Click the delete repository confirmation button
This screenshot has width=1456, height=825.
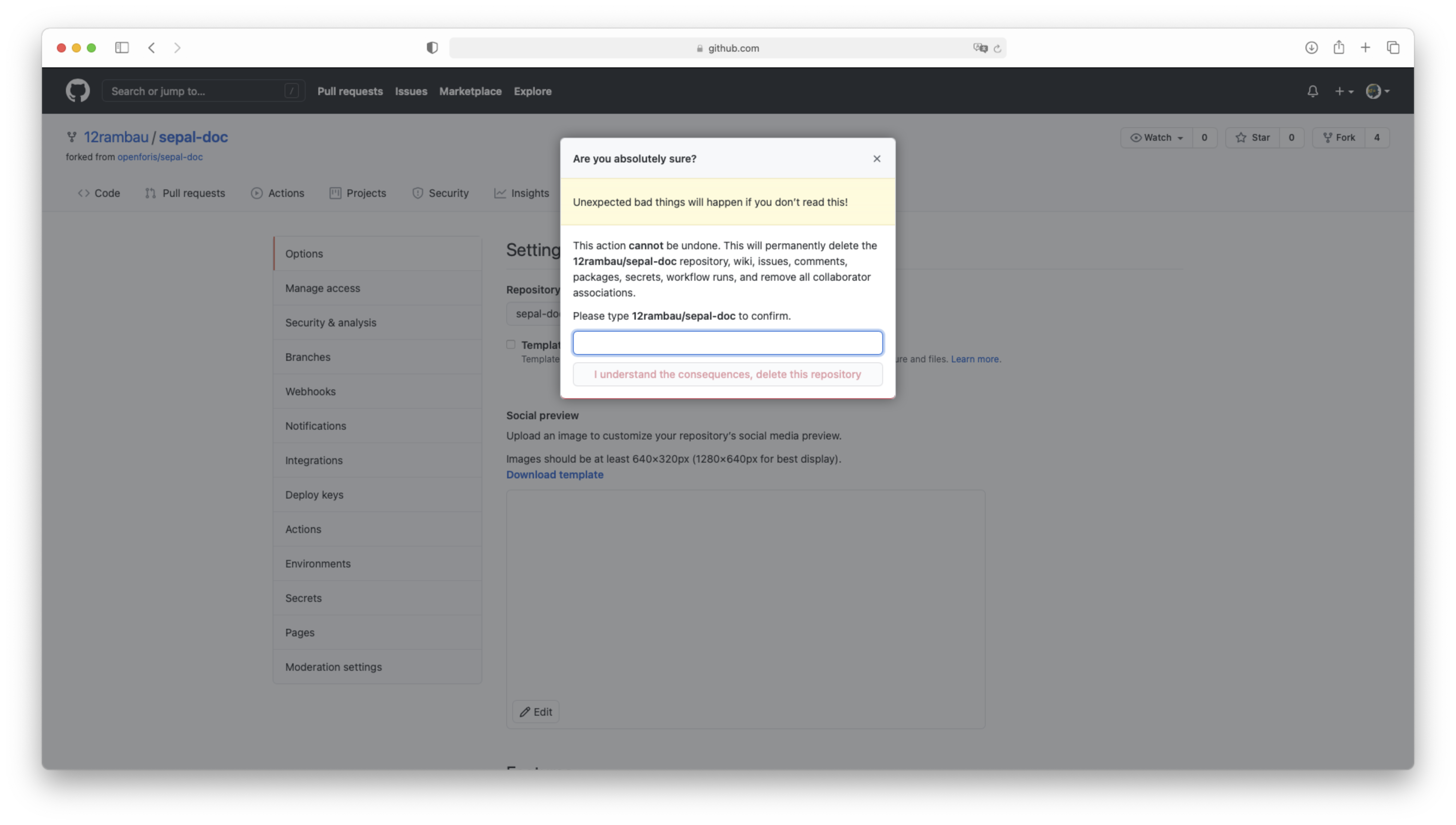point(727,374)
